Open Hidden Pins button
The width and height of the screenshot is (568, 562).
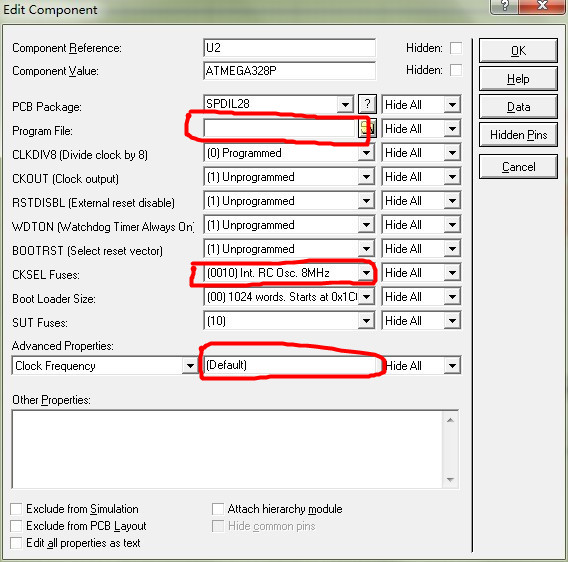coord(518,135)
